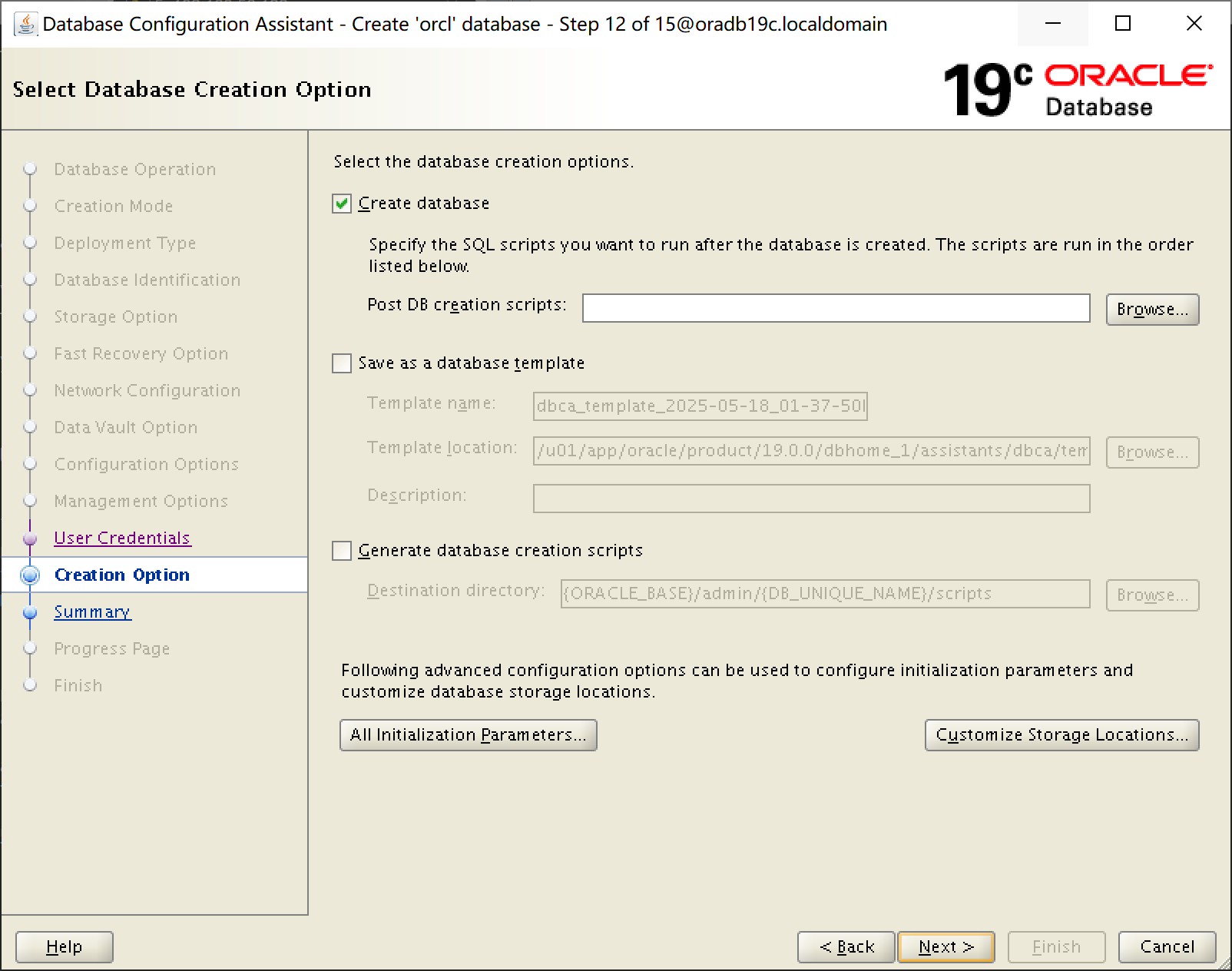Uncheck the Create database checkbox
The image size is (1232, 971).
[x=342, y=204]
